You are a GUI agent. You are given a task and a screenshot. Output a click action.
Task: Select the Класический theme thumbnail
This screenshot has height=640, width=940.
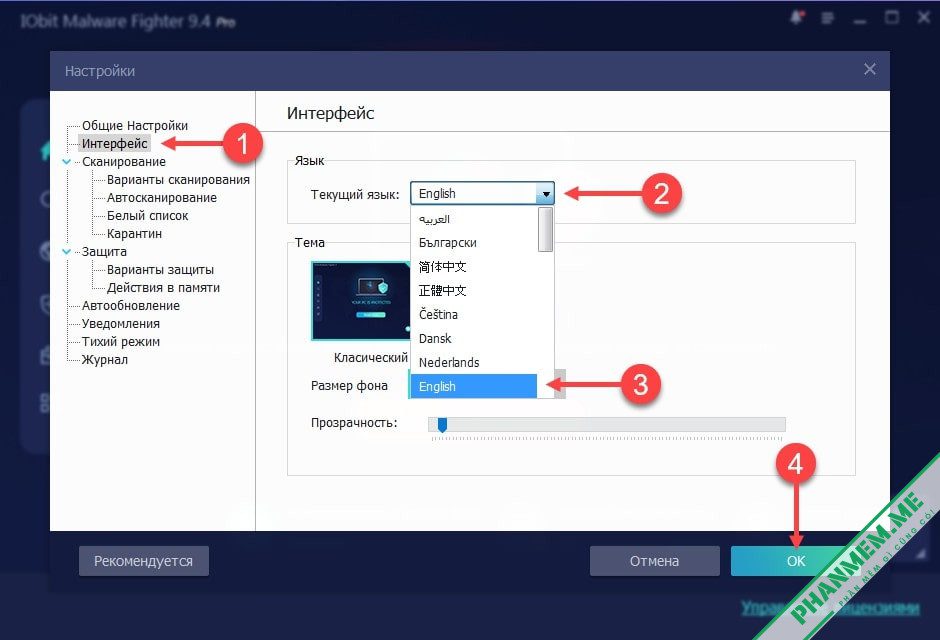(361, 300)
